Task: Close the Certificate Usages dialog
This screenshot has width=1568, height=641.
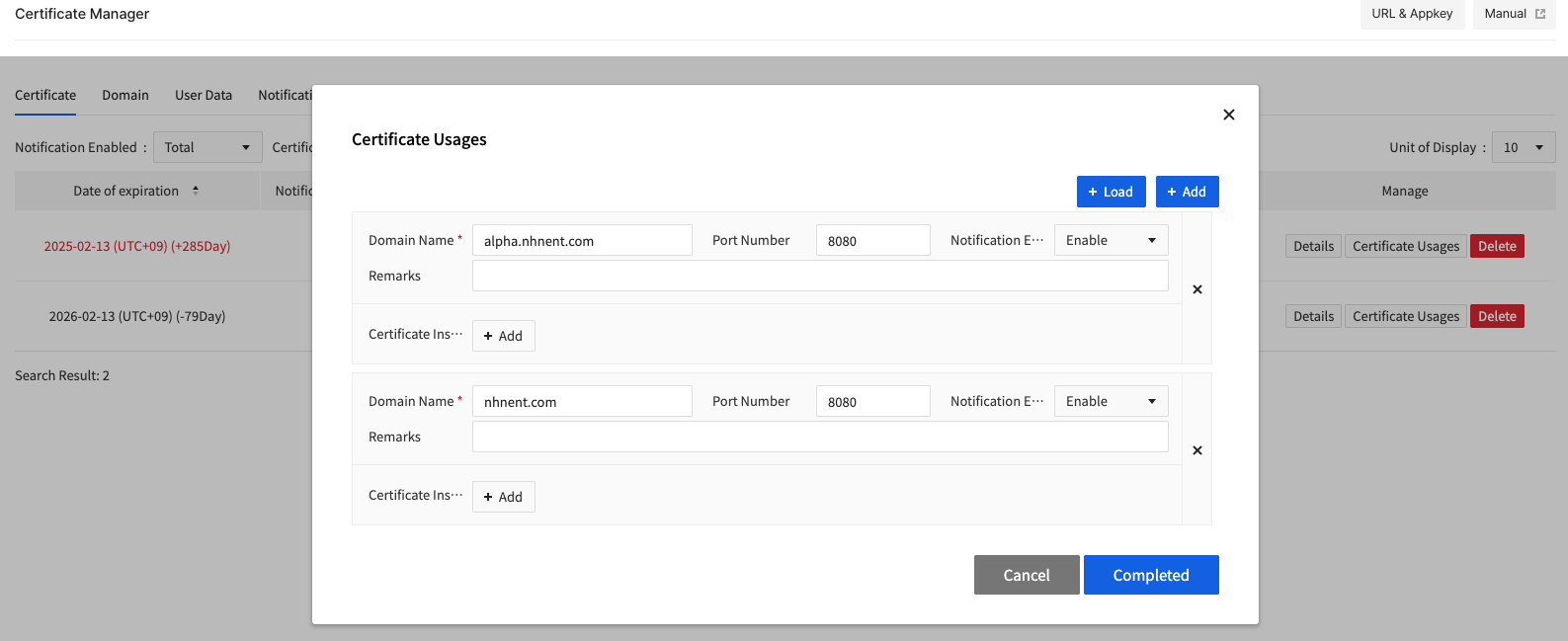Action: [1228, 115]
